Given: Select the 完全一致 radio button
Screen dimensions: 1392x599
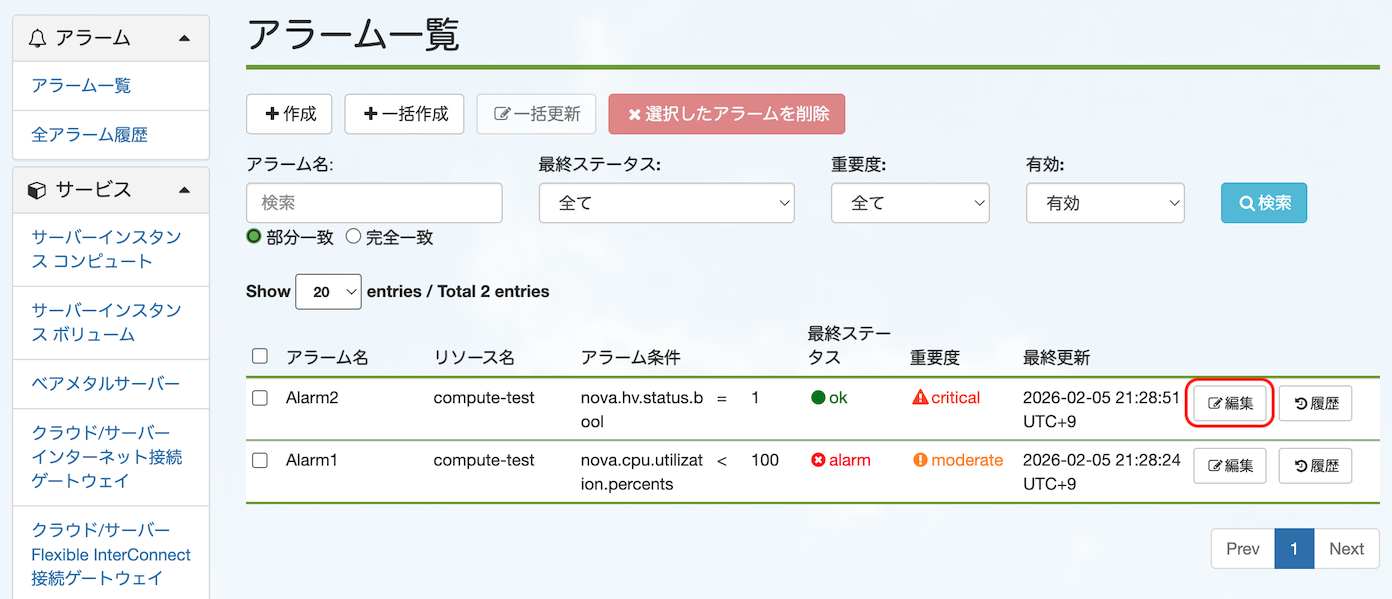Looking at the screenshot, I should [x=352, y=237].
